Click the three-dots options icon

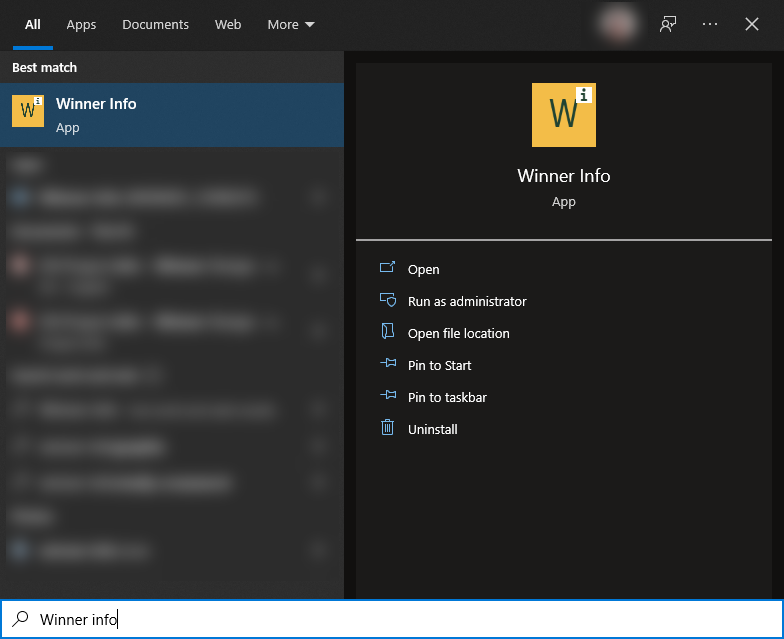pyautogui.click(x=710, y=24)
